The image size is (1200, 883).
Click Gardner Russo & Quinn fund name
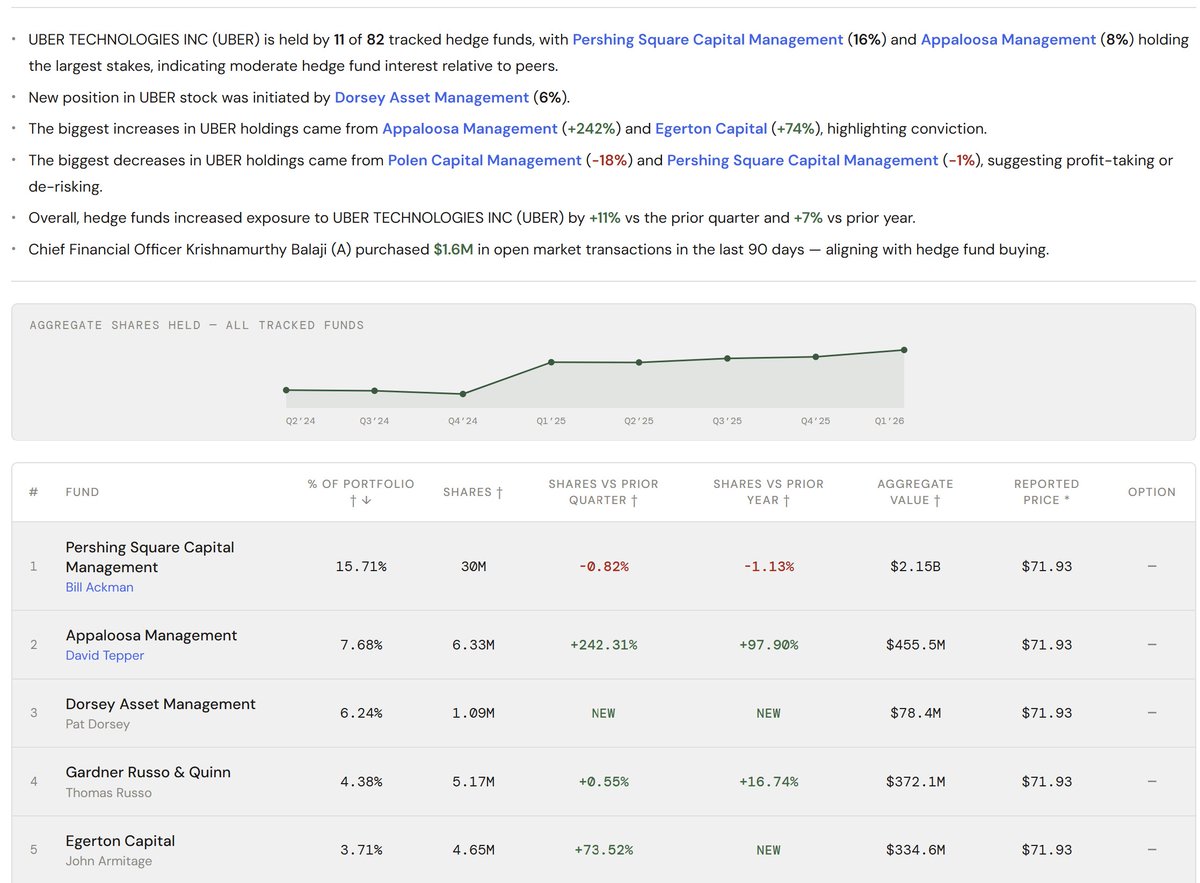point(148,772)
